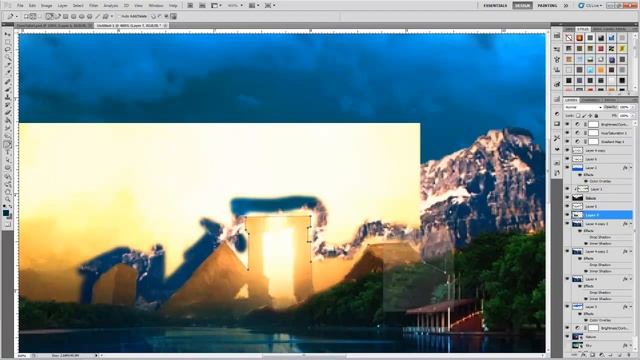Viewport: 640px width, 360px height.
Task: Select the Gradient tool in the toolbox
Action: [x=8, y=121]
